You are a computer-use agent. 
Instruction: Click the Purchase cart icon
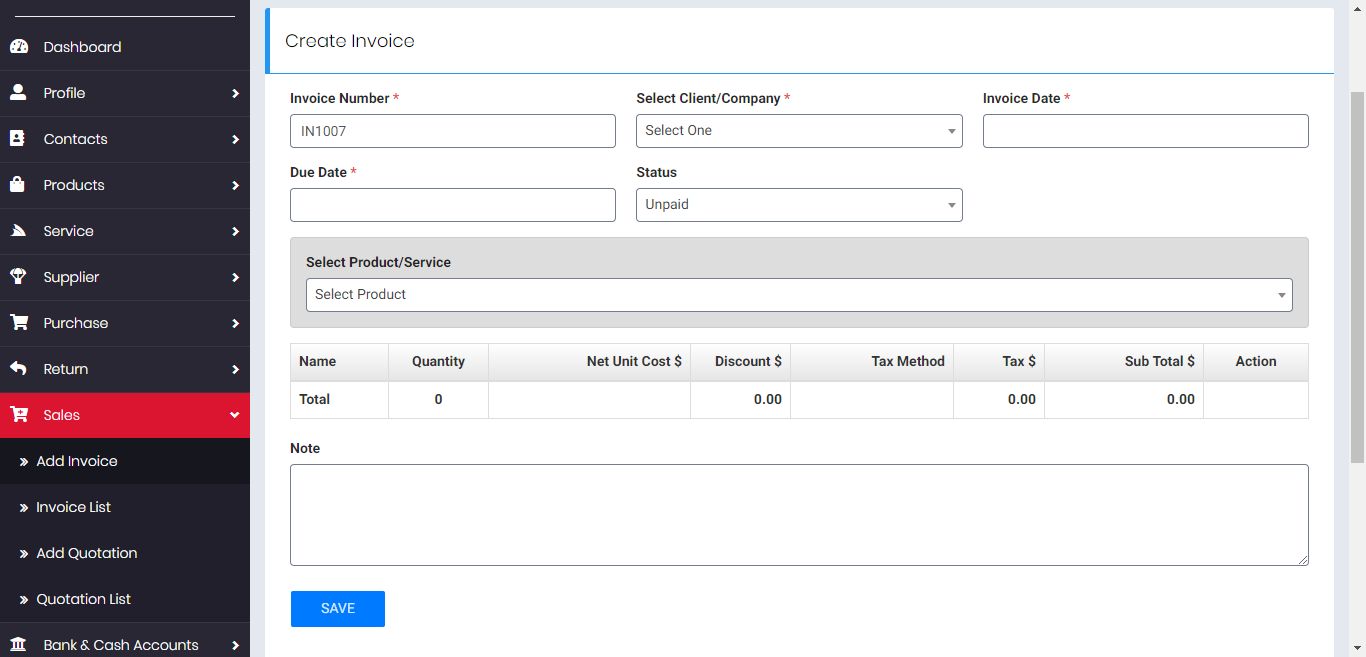pos(18,323)
